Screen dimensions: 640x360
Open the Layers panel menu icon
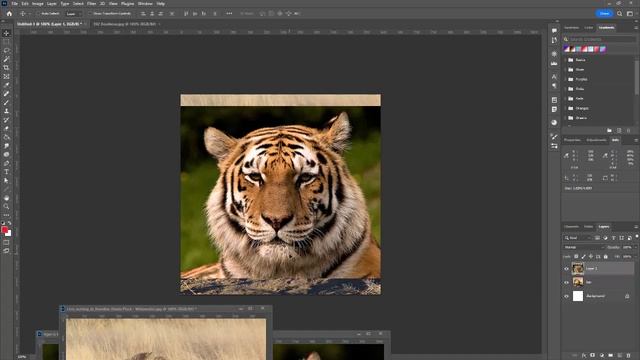[x=636, y=227]
